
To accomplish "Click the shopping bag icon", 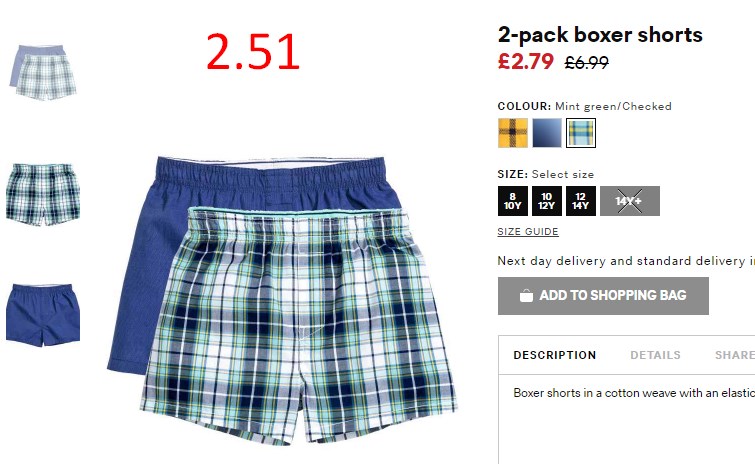I will pyautogui.click(x=526, y=296).
